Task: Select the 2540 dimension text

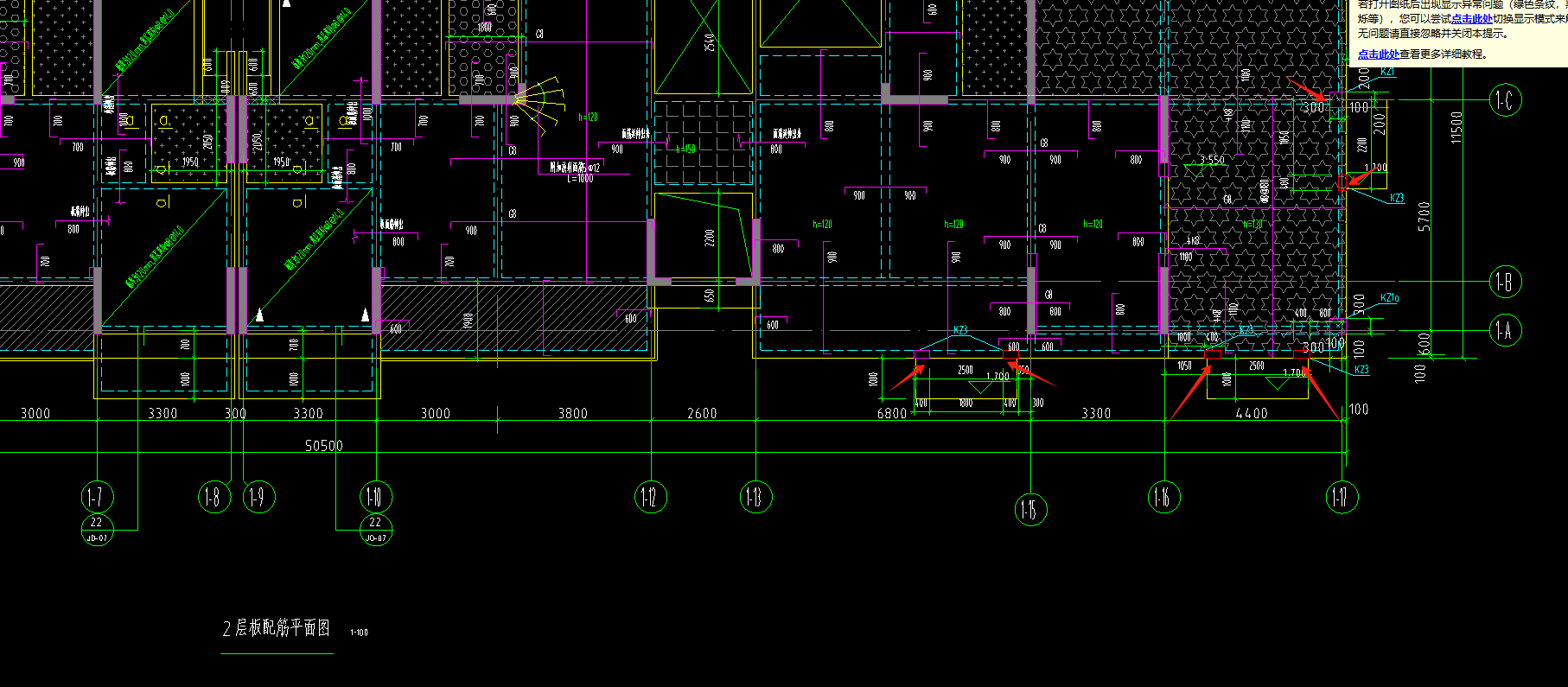Action: click(x=710, y=43)
